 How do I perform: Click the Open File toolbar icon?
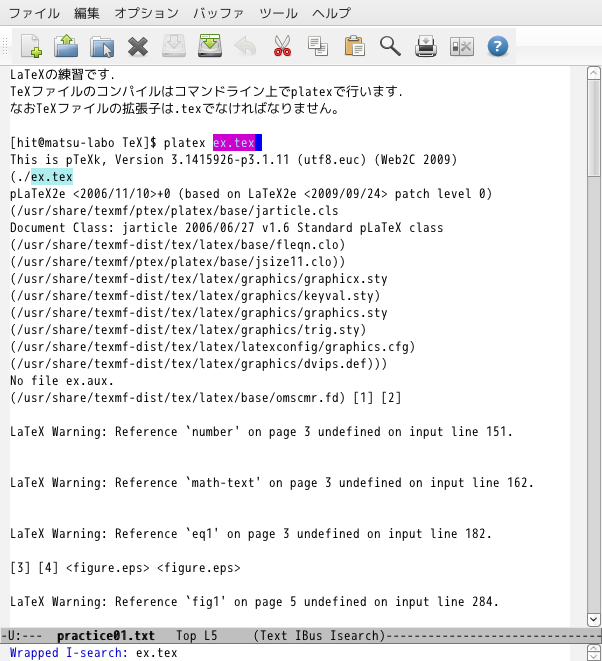66,46
